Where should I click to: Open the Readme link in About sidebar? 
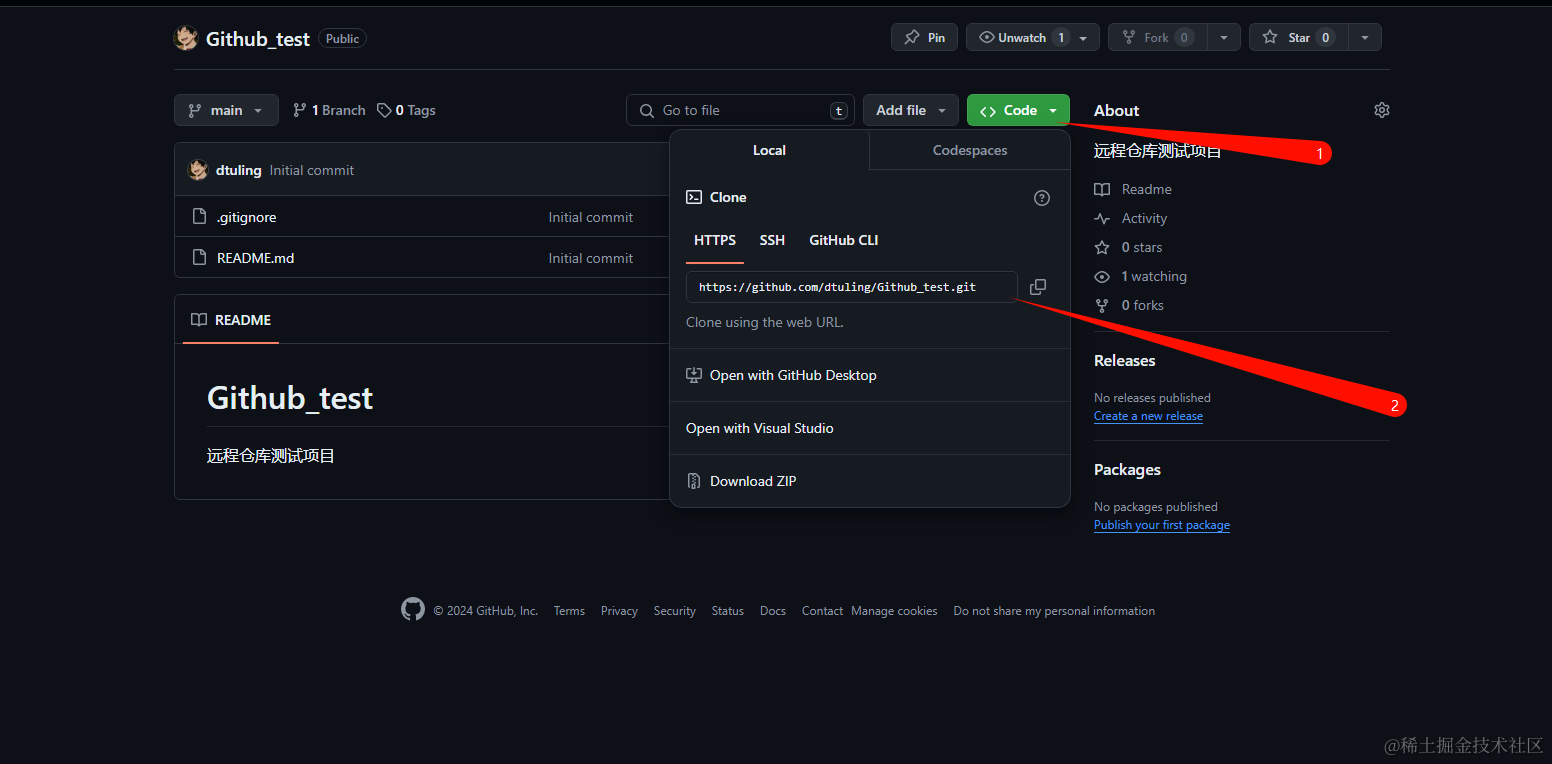click(x=1133, y=189)
